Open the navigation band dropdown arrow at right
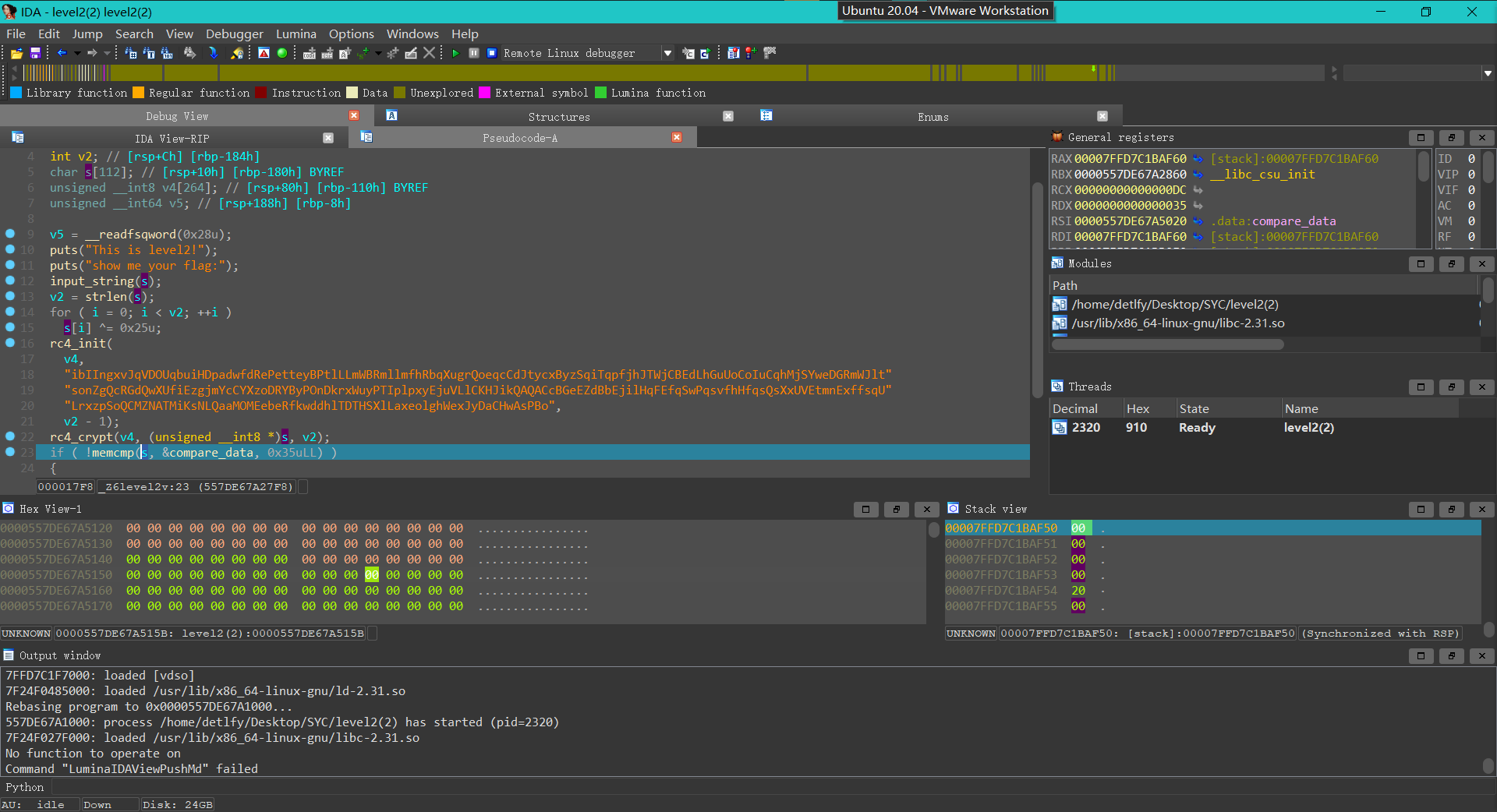This screenshot has width=1497, height=812. pyautogui.click(x=1488, y=73)
